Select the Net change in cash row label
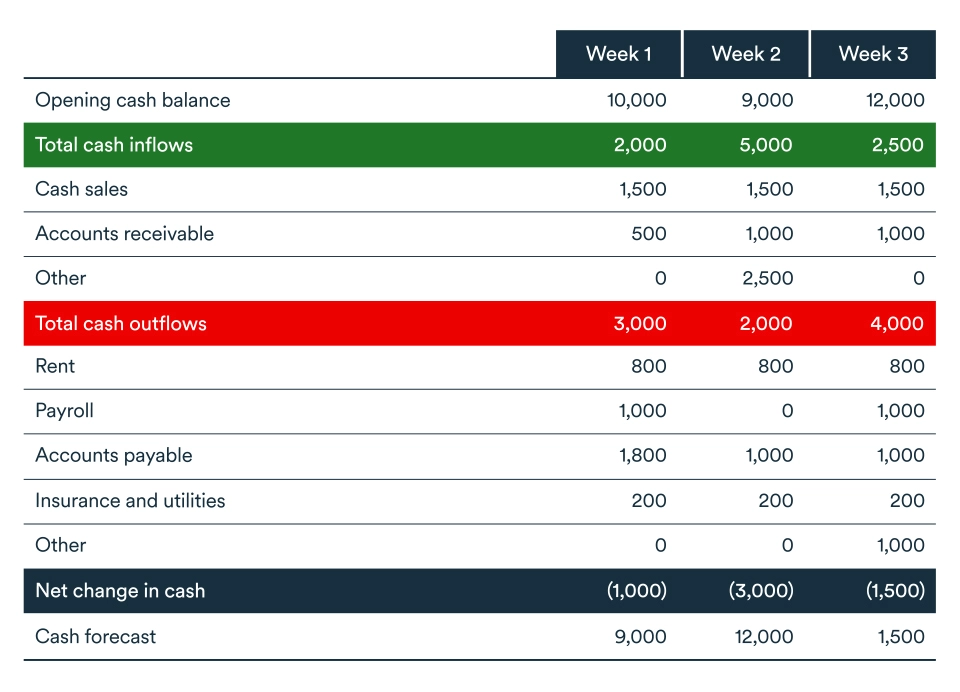The height and width of the screenshot is (692, 960). click(120, 591)
